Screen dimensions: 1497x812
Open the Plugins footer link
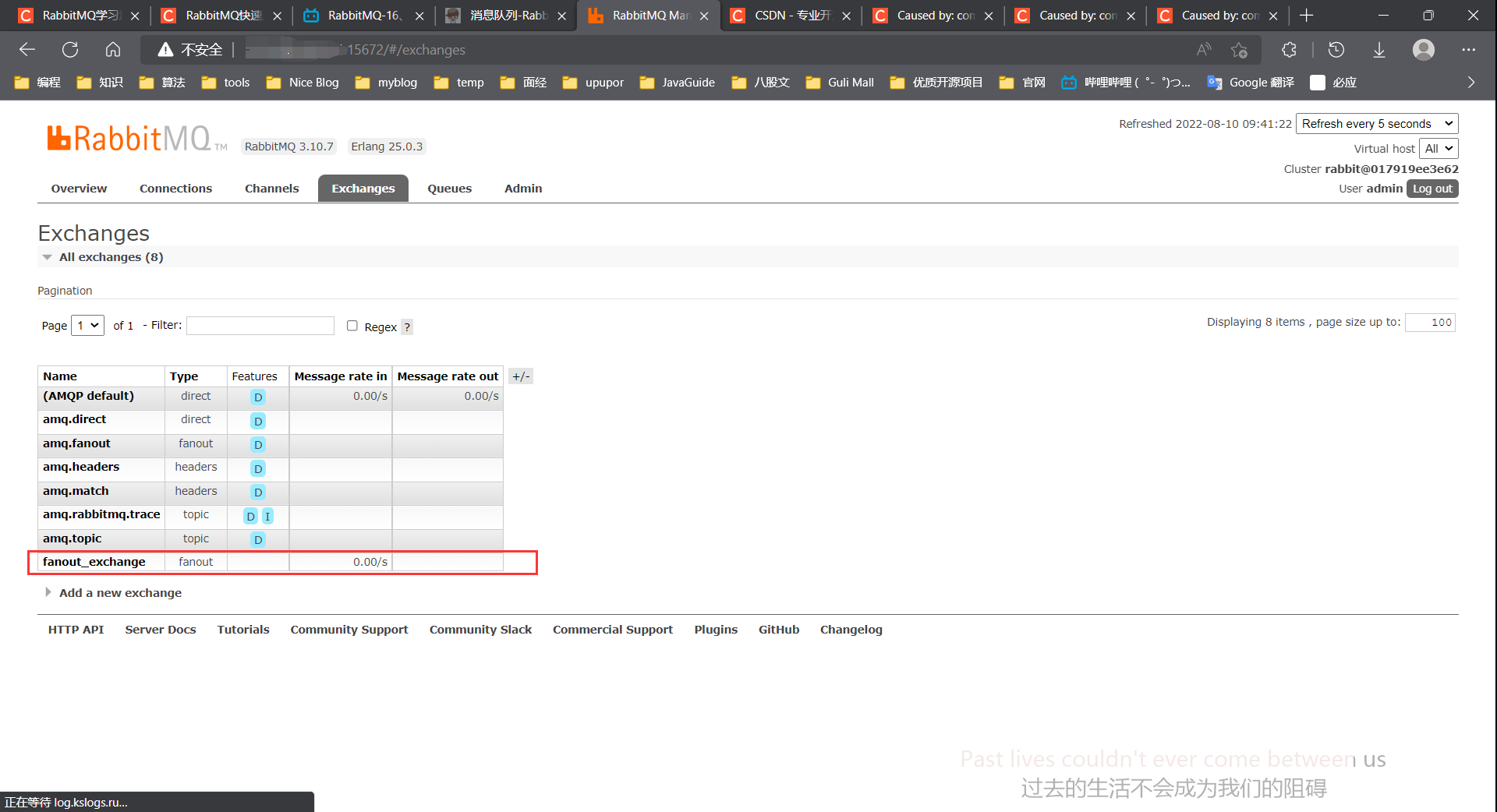[x=716, y=630]
